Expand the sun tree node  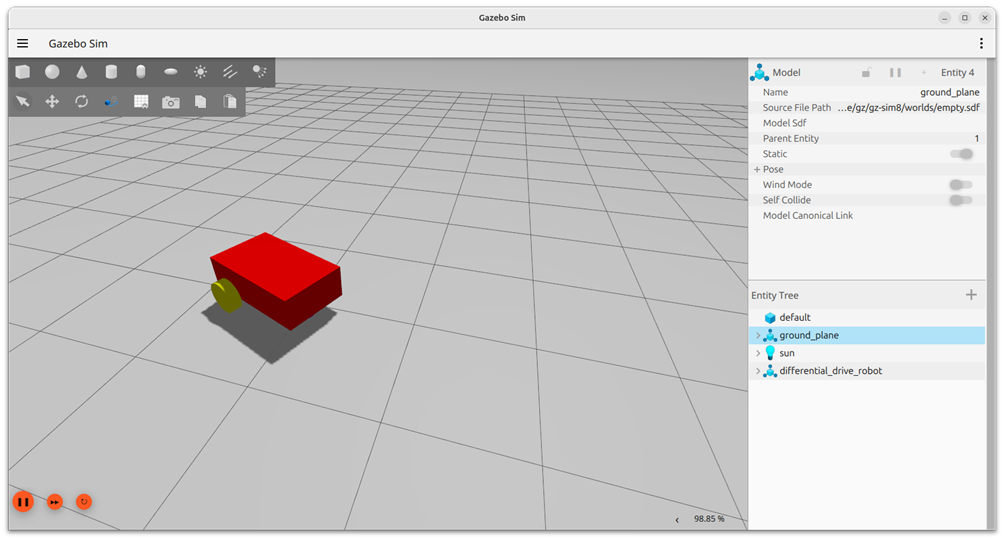[757, 353]
